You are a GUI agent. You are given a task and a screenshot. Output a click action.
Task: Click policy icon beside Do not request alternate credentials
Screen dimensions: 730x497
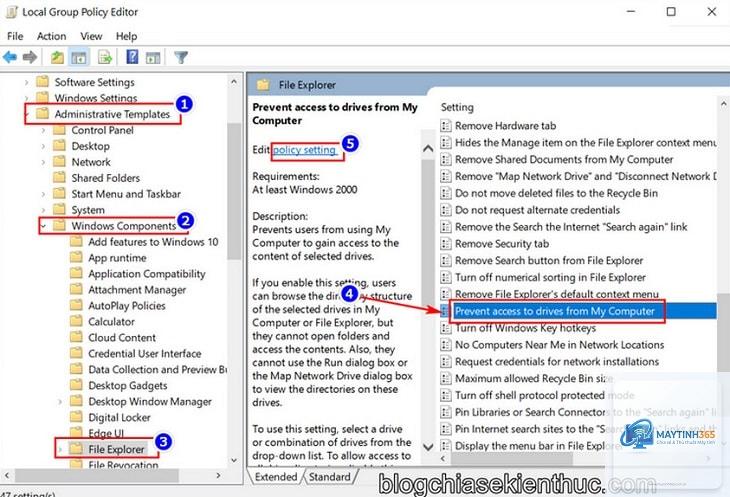pyautogui.click(x=446, y=209)
